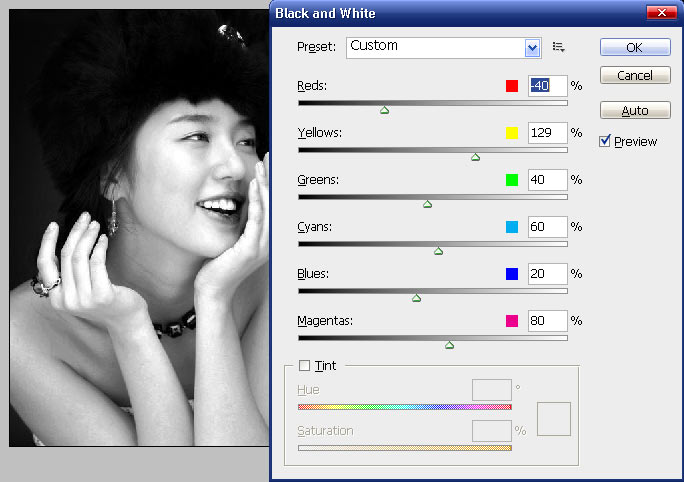Click the Magentas value field showing 80
The width and height of the screenshot is (684, 482).
(x=547, y=321)
